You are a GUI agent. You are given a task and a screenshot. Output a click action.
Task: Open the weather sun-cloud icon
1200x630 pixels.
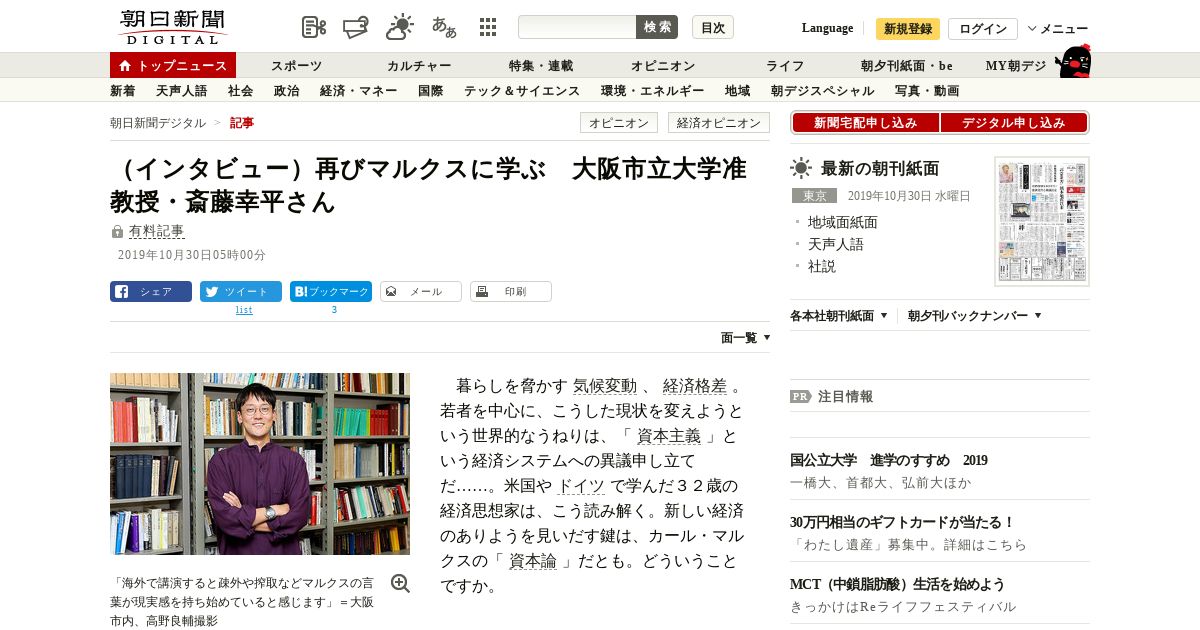400,27
